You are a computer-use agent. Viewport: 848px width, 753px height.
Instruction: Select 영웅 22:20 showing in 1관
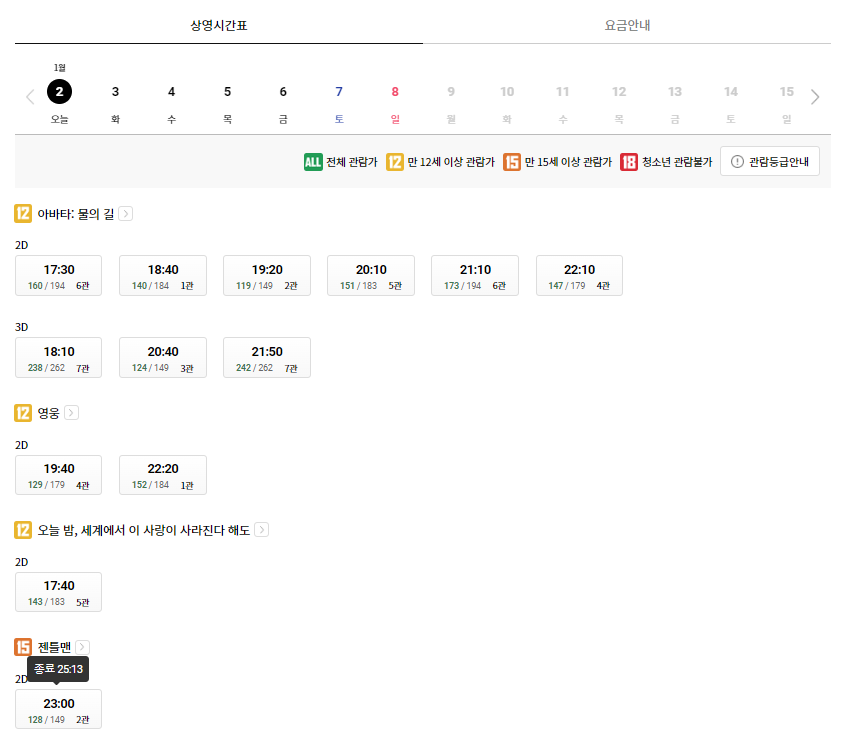[x=163, y=475]
